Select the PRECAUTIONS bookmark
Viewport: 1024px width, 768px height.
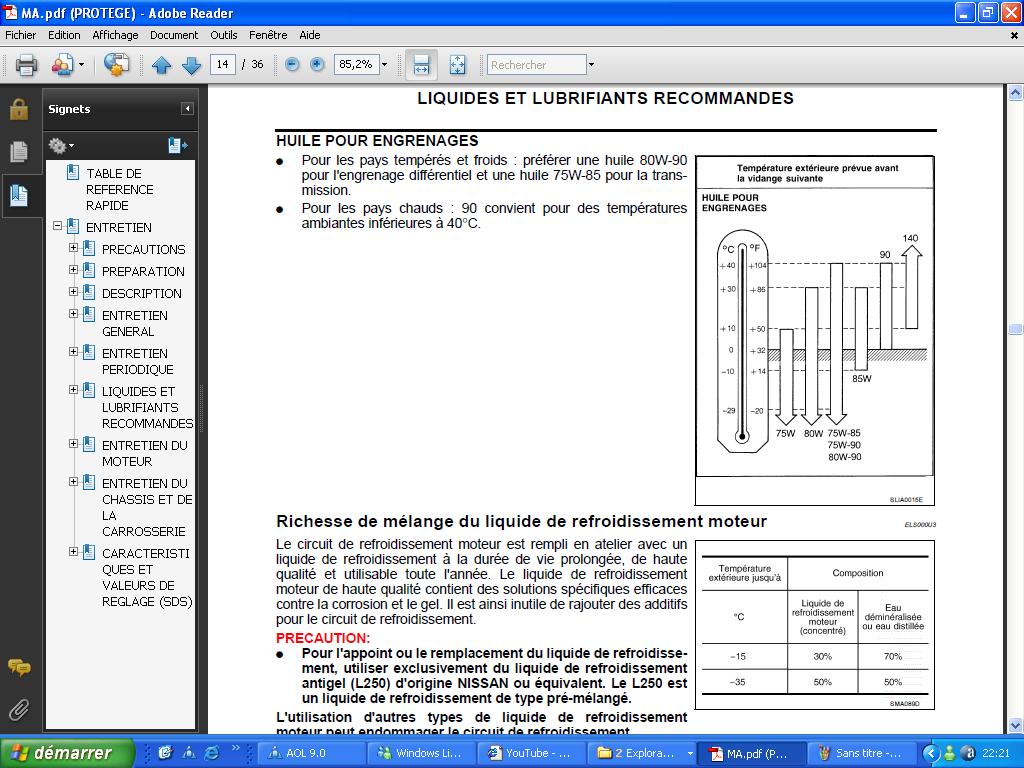click(144, 249)
